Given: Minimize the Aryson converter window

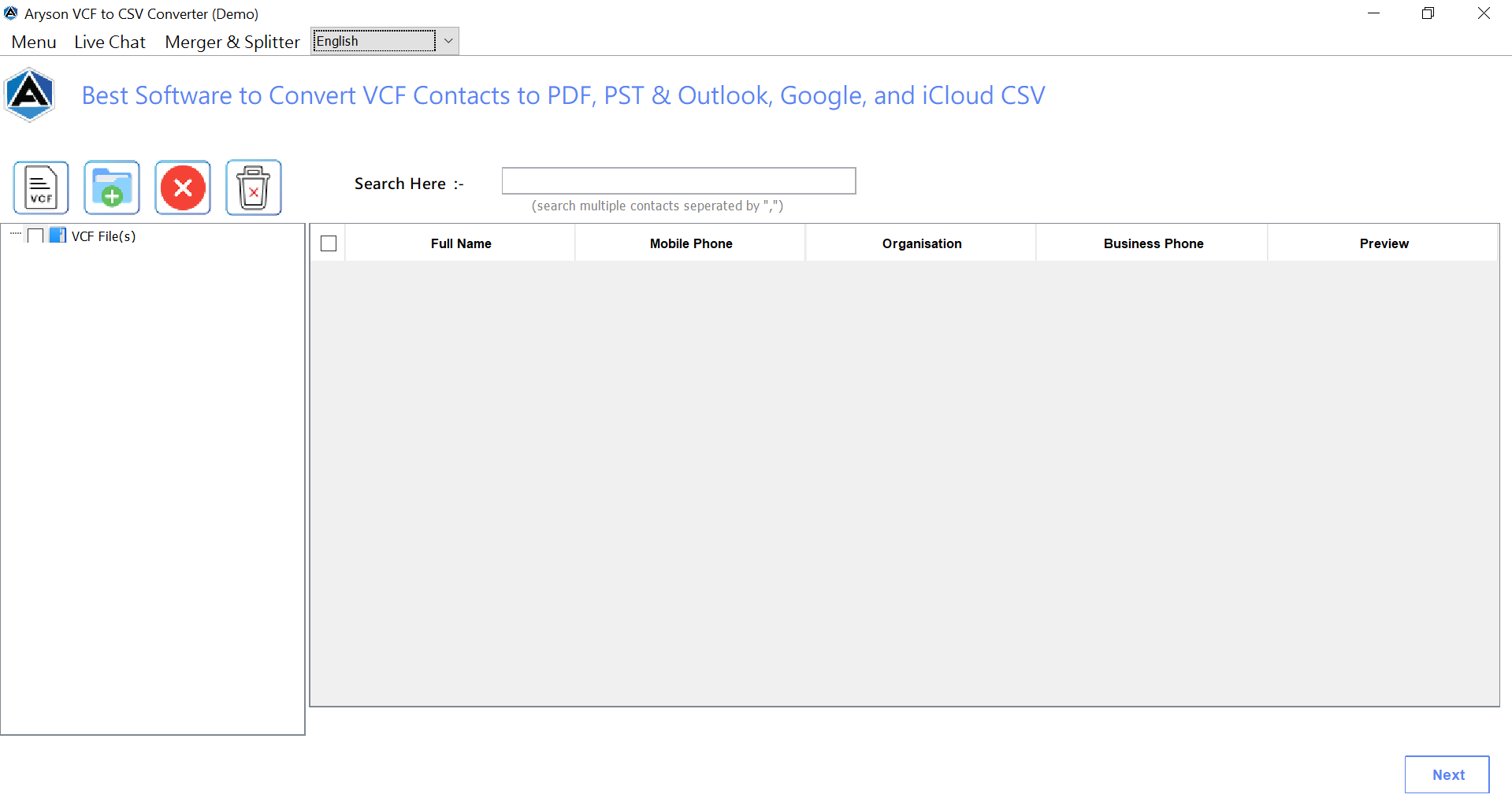Looking at the screenshot, I should point(1373,13).
